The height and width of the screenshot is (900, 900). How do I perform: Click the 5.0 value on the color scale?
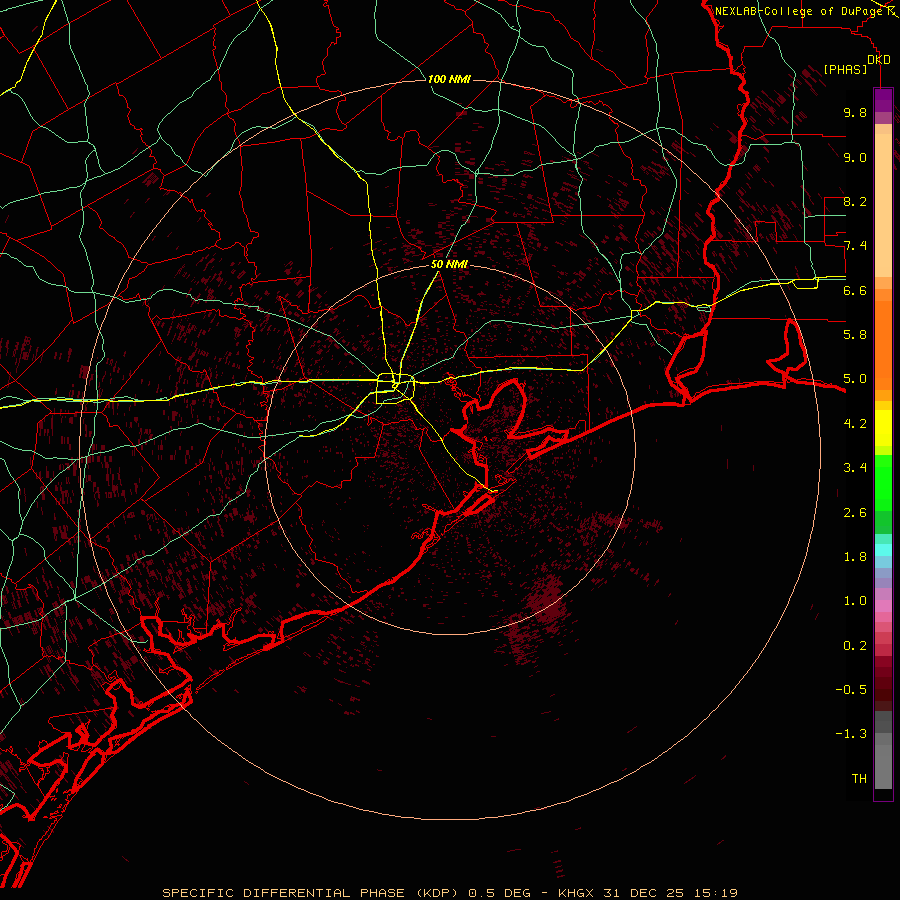(x=855, y=379)
